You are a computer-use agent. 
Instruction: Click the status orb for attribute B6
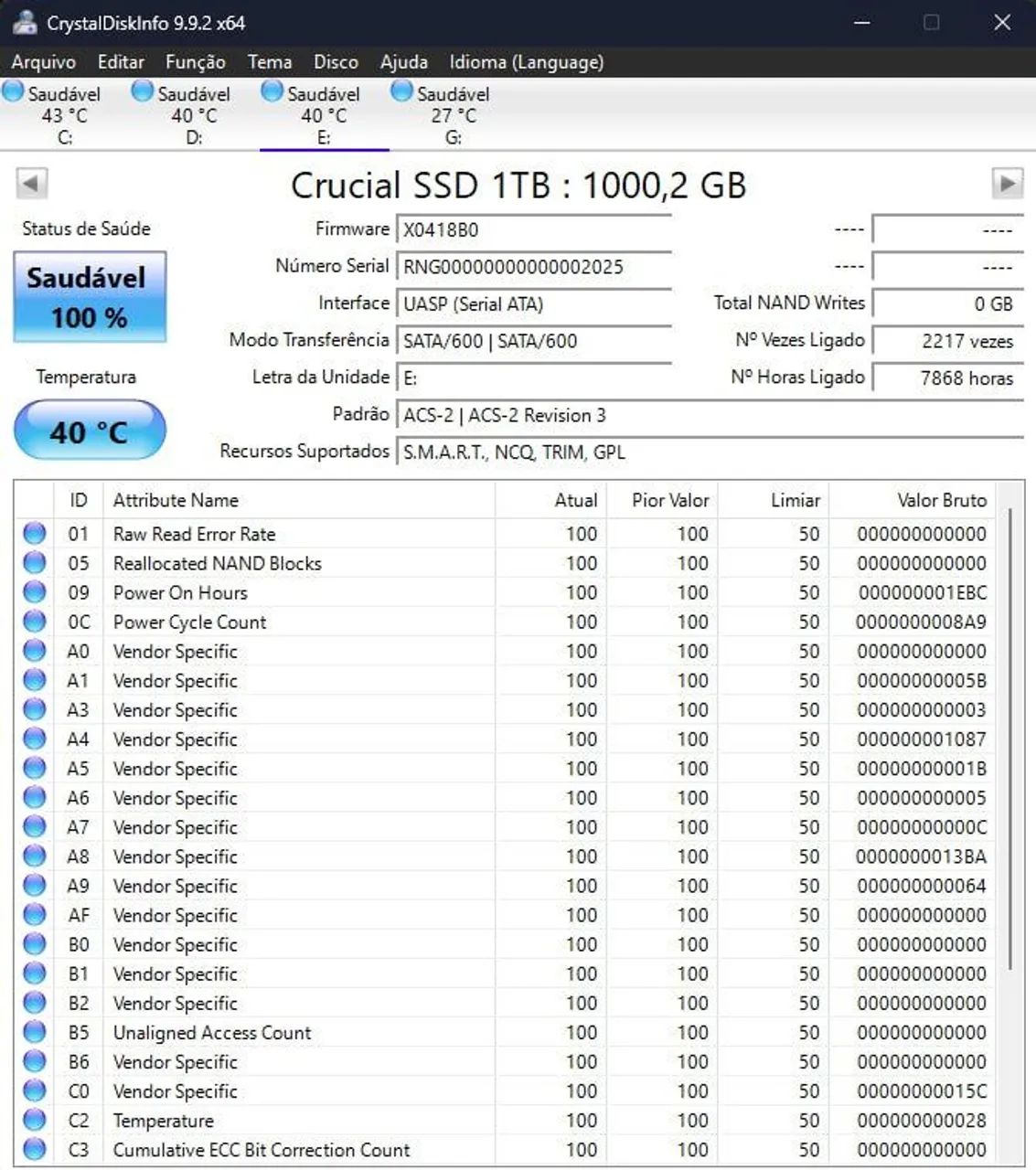(35, 1060)
